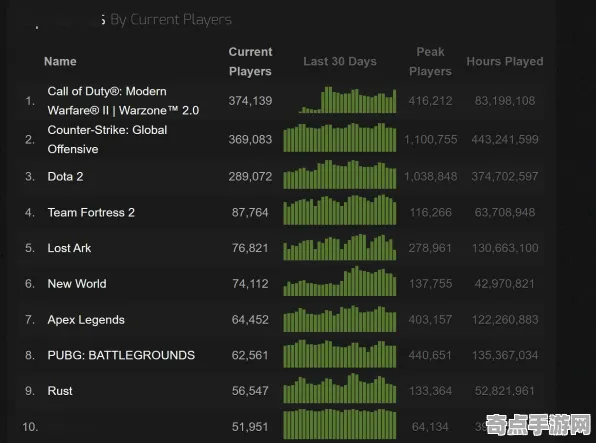596x443 pixels.
Task: Click the Last 30 Days column header
Action: 340,61
